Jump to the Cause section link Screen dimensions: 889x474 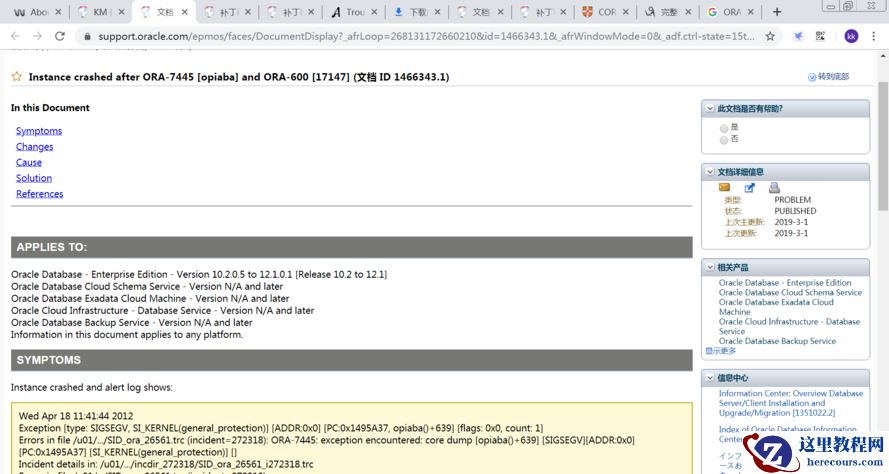pos(28,163)
